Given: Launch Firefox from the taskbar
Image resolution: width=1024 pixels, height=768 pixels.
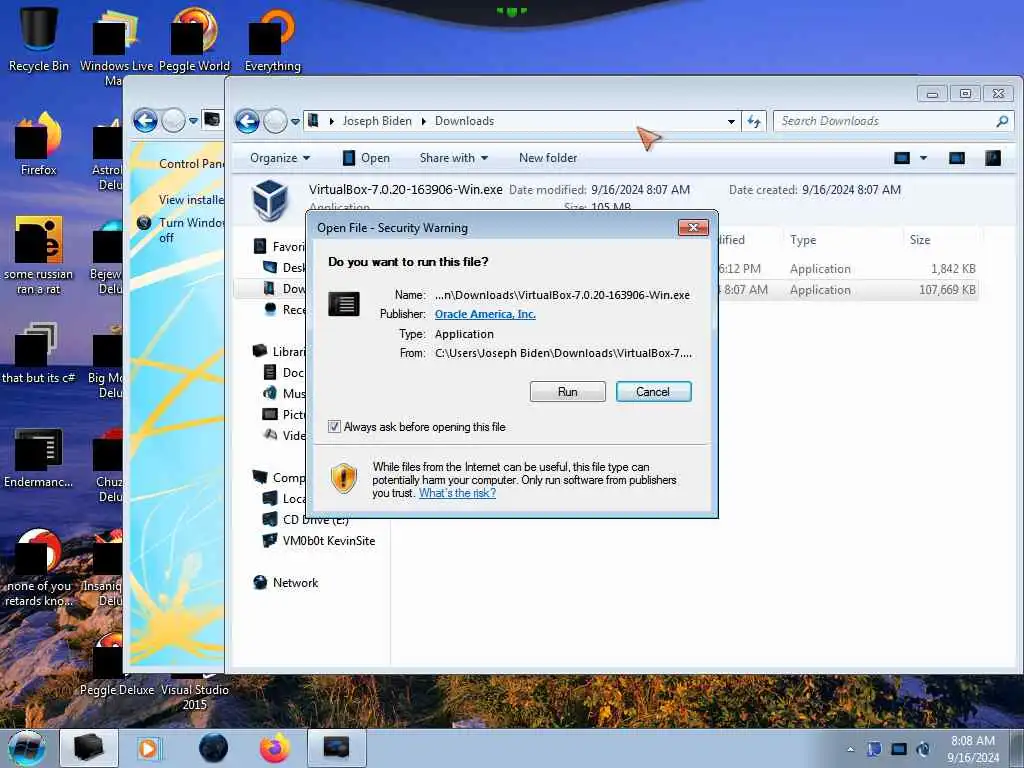Looking at the screenshot, I should point(275,748).
